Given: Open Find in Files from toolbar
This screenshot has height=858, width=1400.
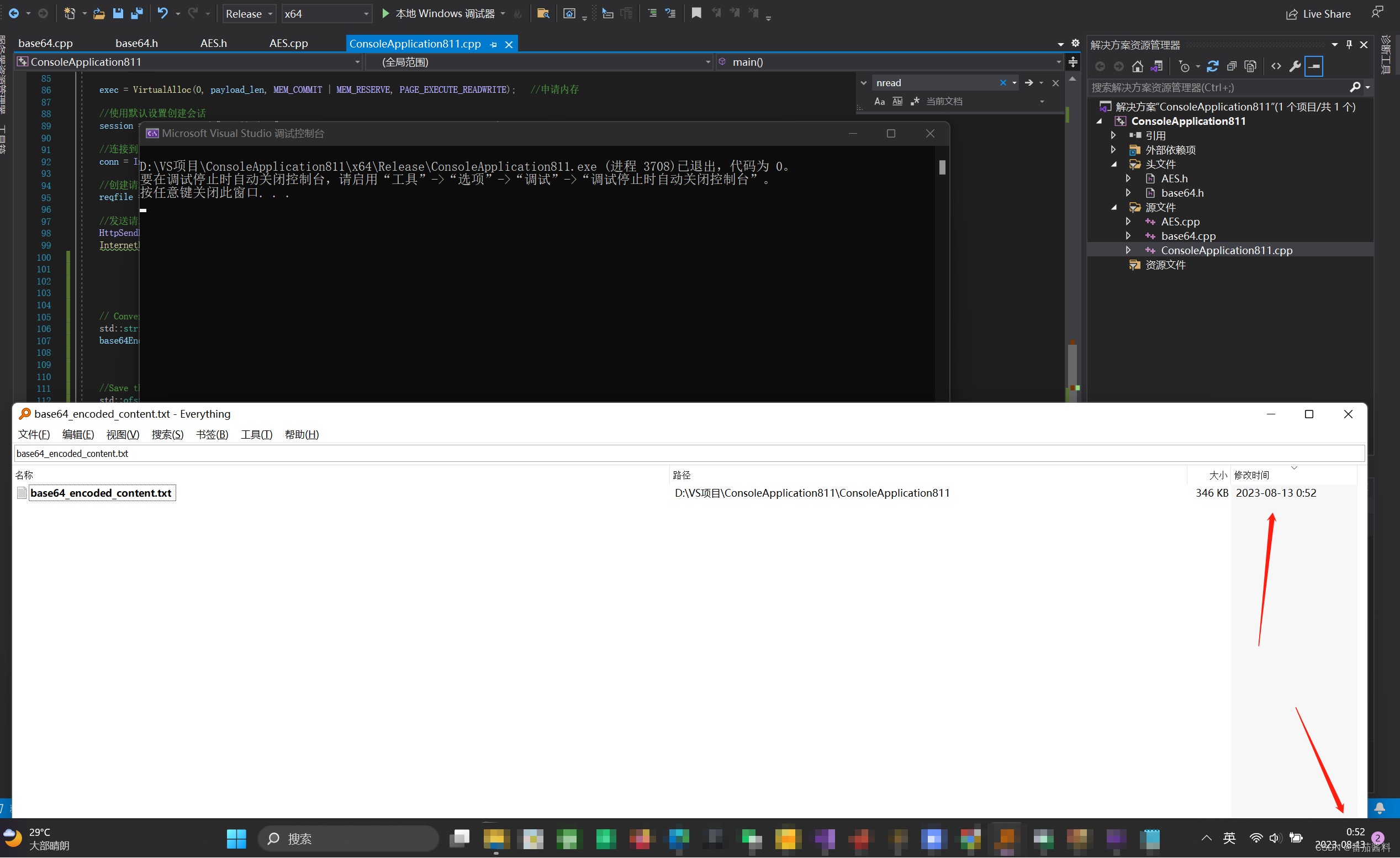Looking at the screenshot, I should 543,13.
